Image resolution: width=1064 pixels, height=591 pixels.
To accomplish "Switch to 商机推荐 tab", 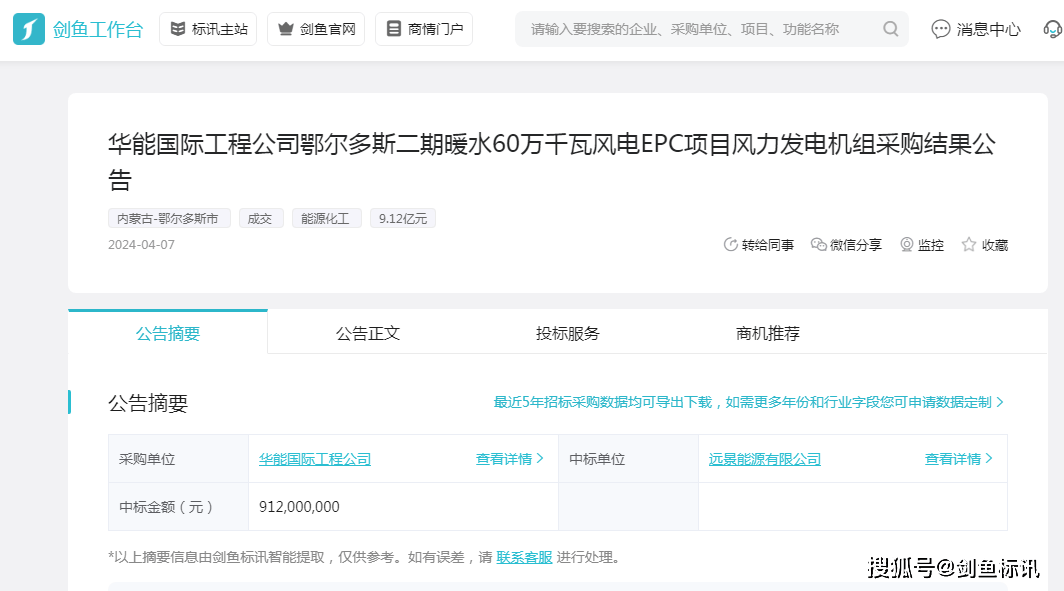I will coord(768,333).
